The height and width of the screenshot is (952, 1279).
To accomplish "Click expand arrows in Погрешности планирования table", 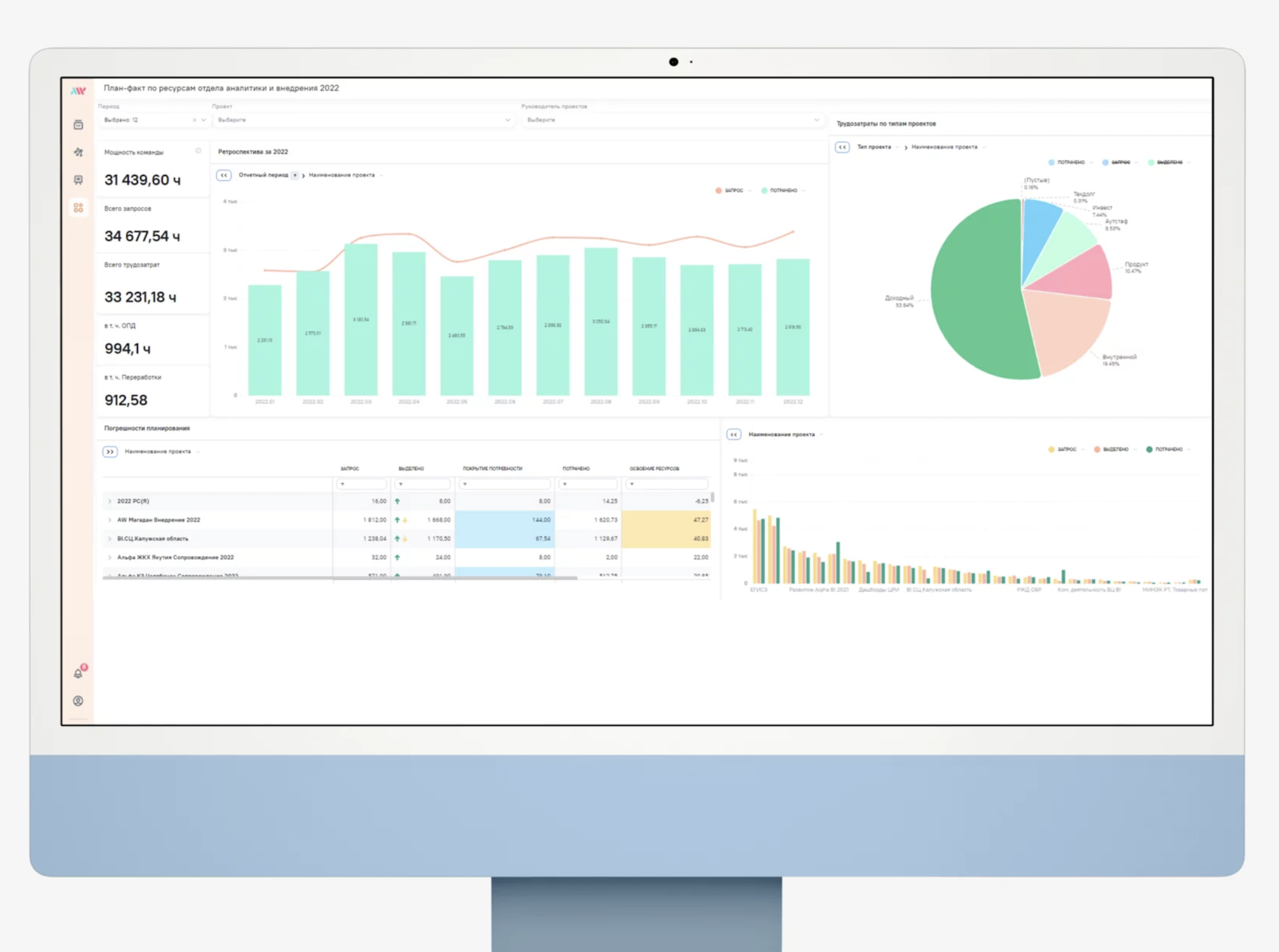I will [110, 451].
